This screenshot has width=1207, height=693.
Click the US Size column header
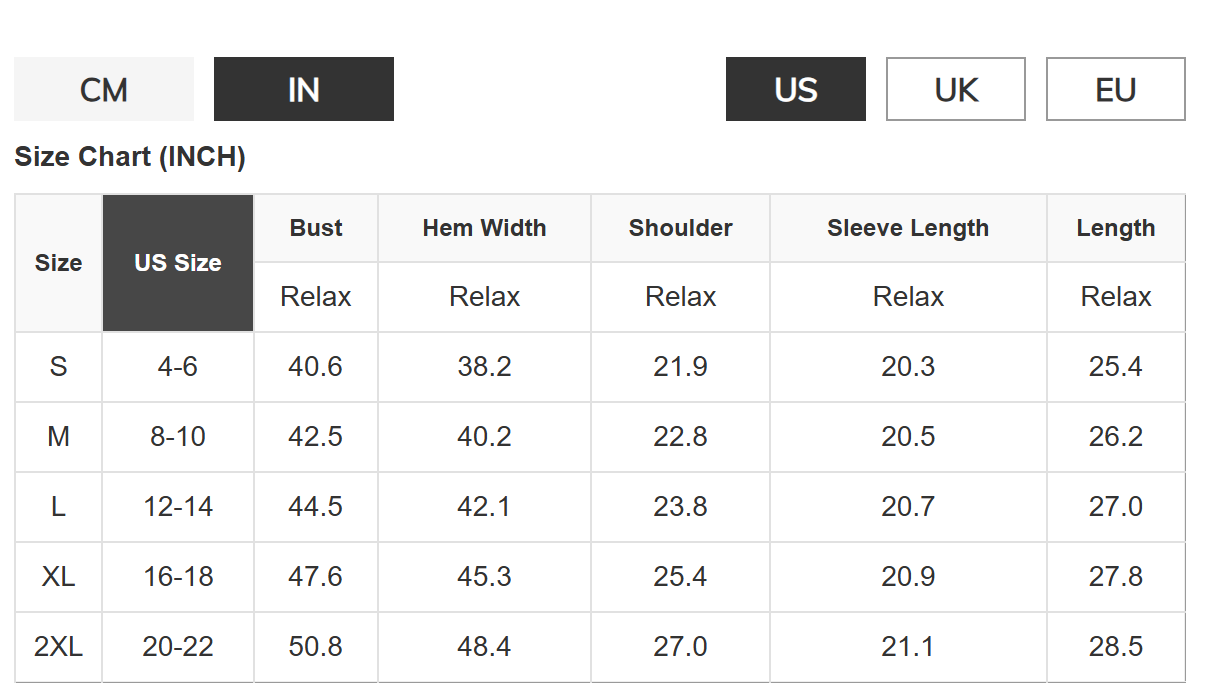pos(178,263)
